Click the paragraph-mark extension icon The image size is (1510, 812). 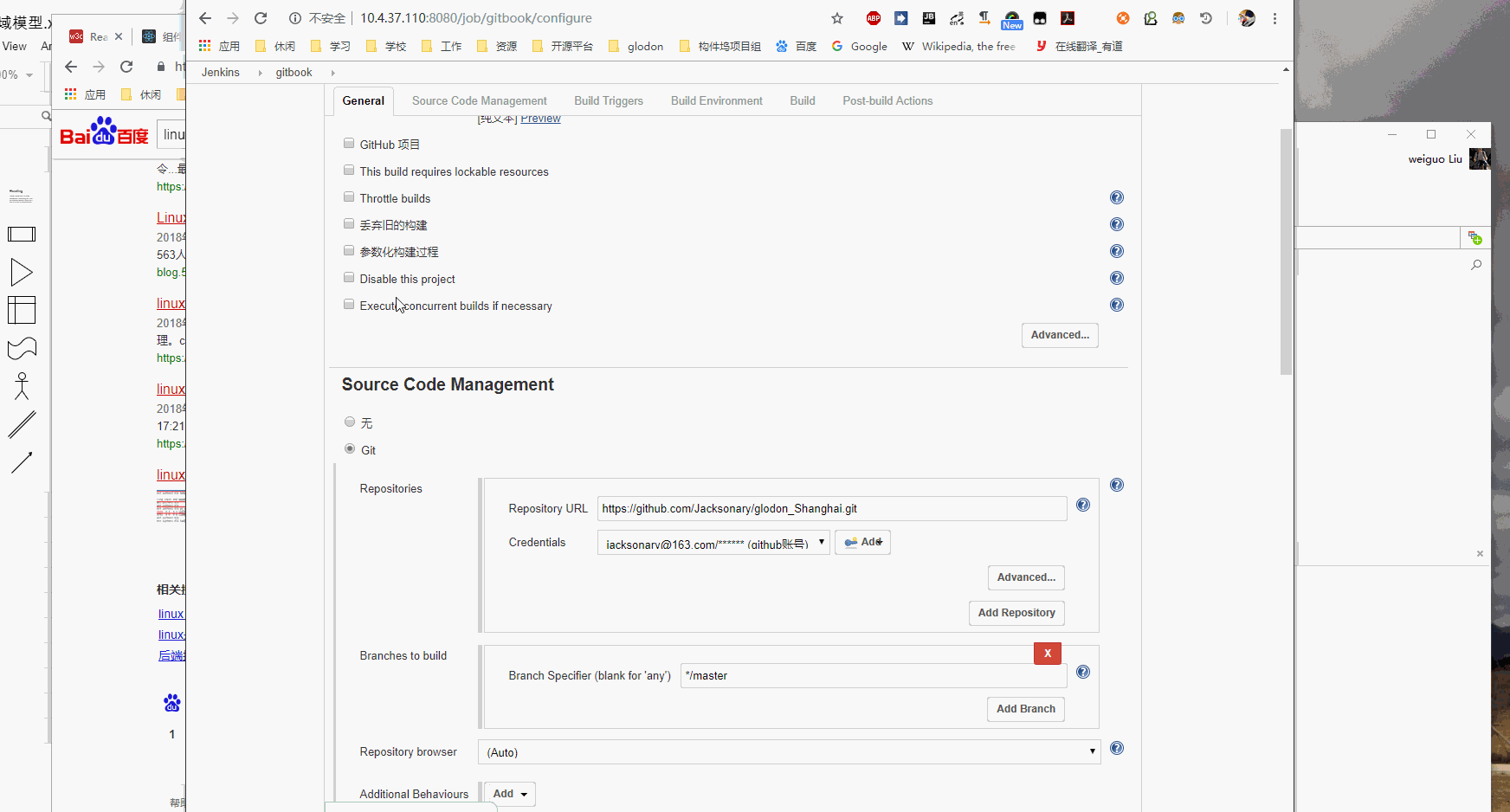[x=984, y=18]
